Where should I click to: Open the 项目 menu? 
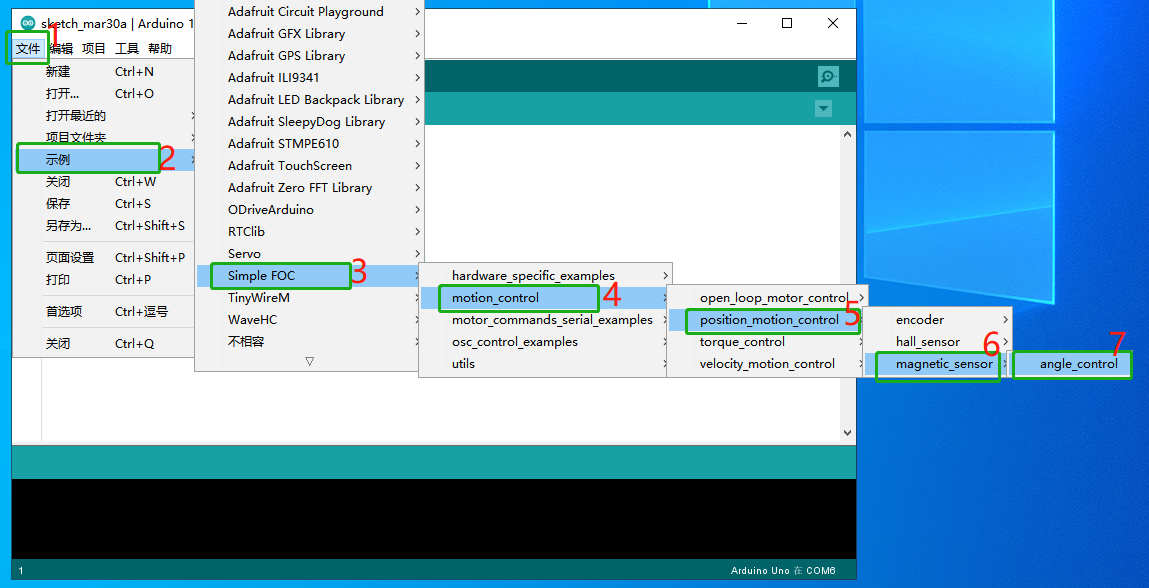tap(94, 48)
